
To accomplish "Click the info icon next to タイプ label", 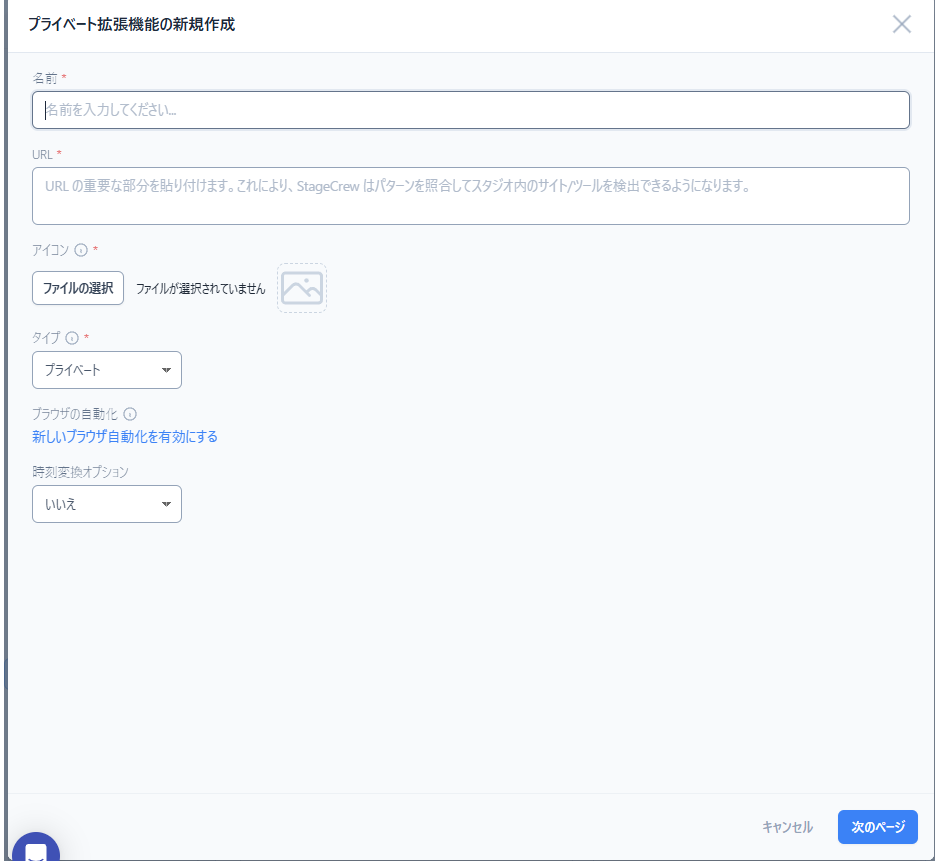I will (70, 338).
